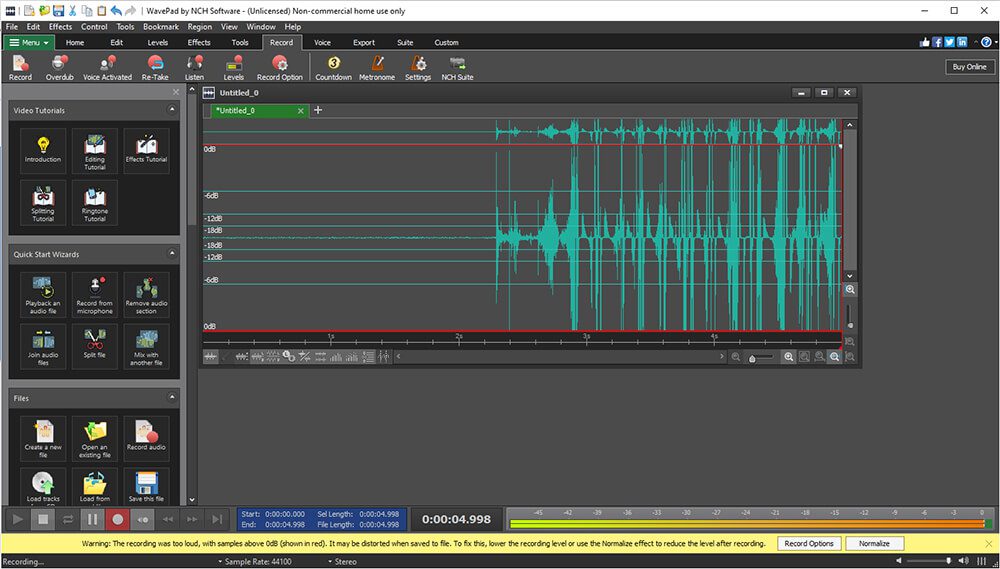1000x569 pixels.
Task: Open Record Option settings
Action: 279,68
